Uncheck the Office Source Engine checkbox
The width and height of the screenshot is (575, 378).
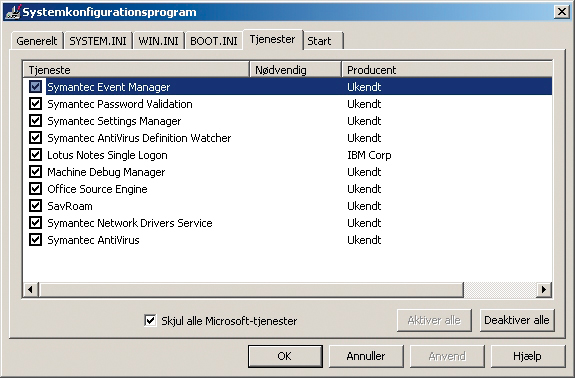36,189
